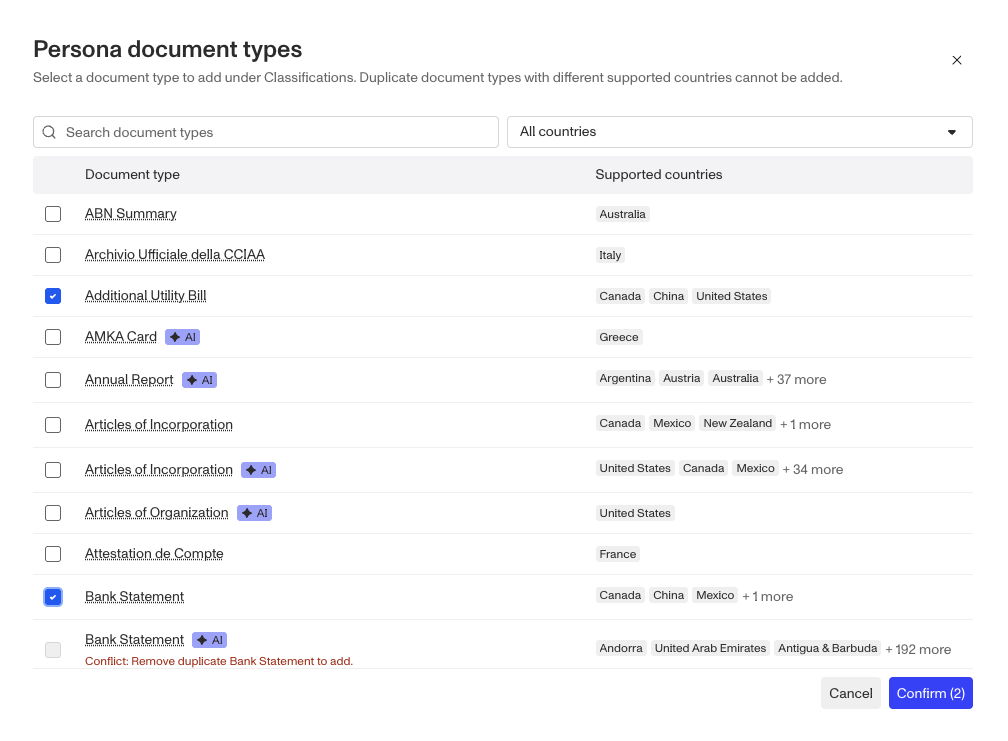Uncheck the Additional Utility Bill checkbox

[x=53, y=296]
